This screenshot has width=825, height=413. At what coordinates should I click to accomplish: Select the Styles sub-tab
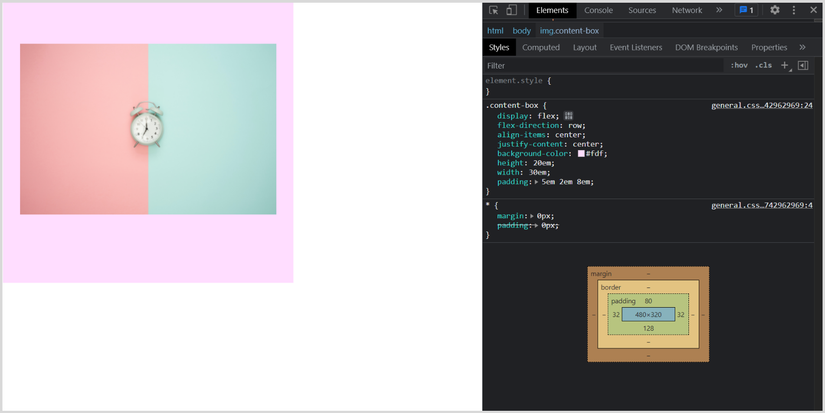tap(499, 47)
